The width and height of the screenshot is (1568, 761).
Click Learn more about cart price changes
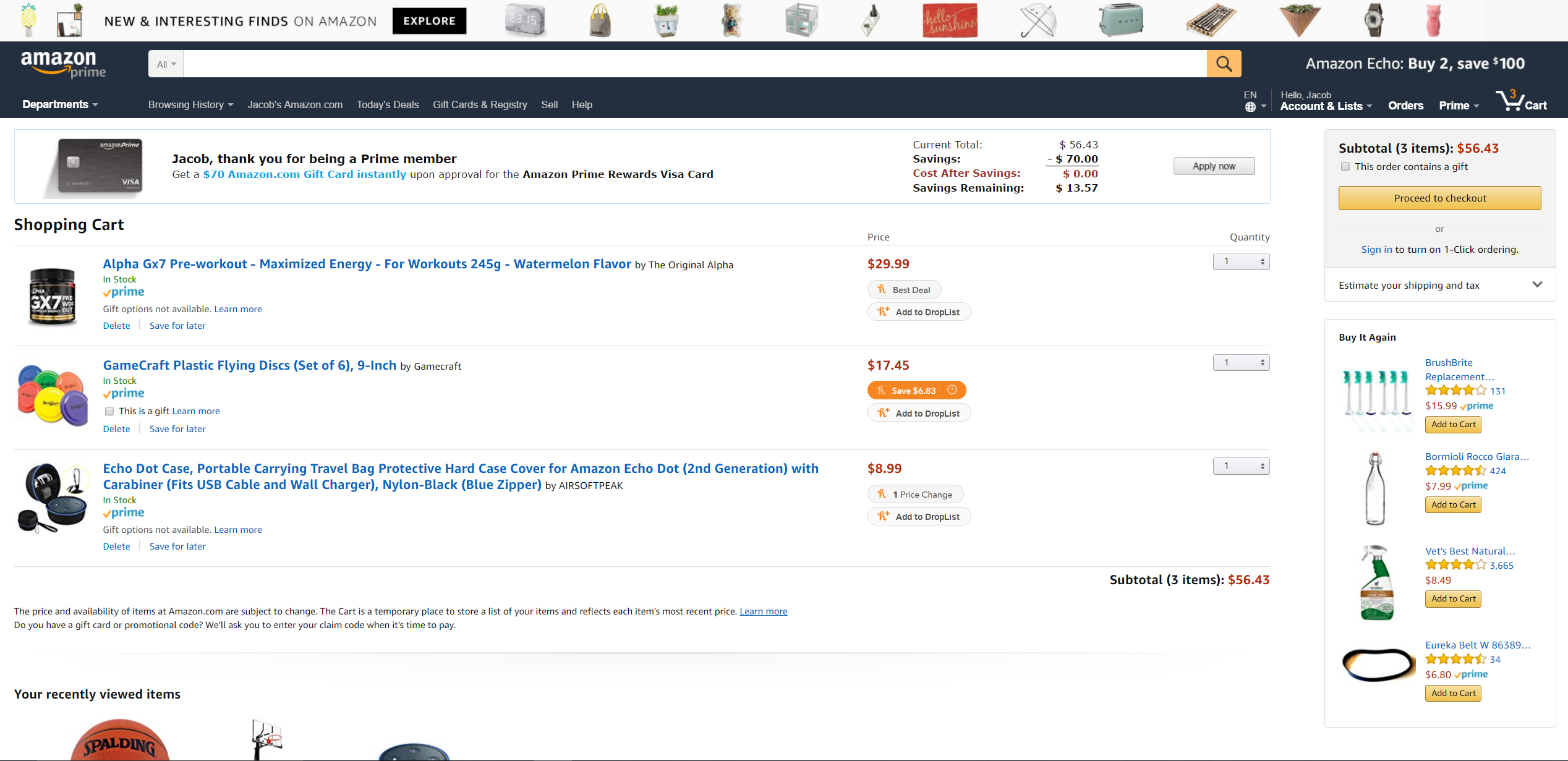764,611
